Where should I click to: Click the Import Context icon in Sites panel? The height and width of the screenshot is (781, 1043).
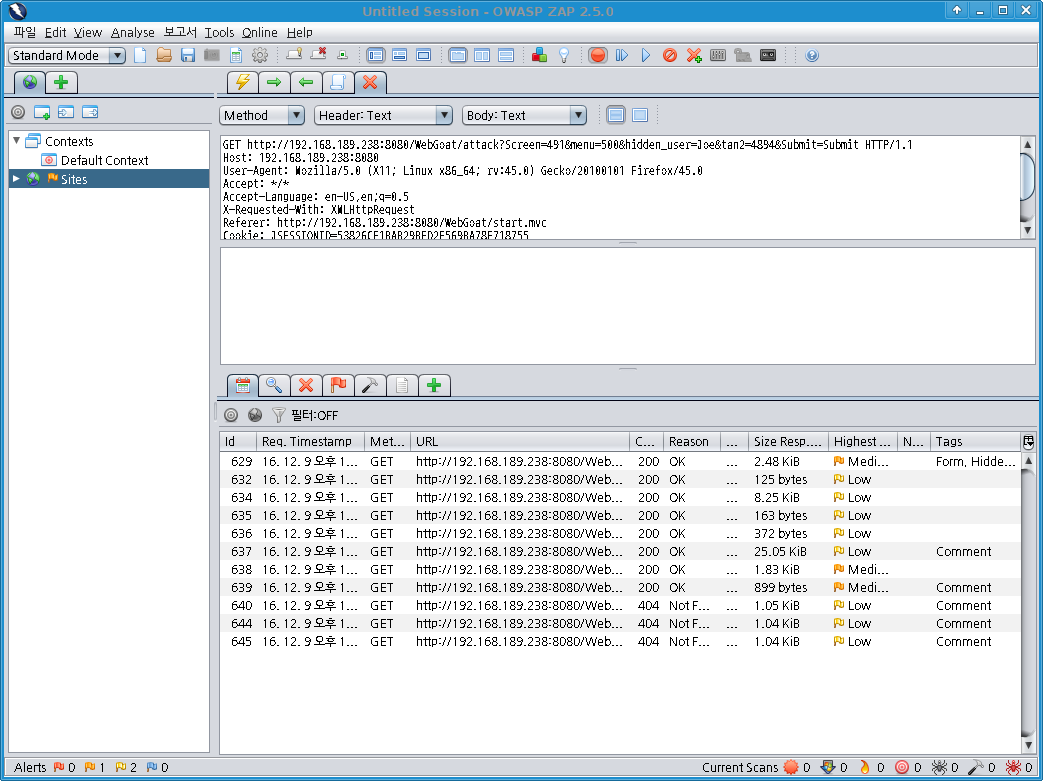(66, 112)
